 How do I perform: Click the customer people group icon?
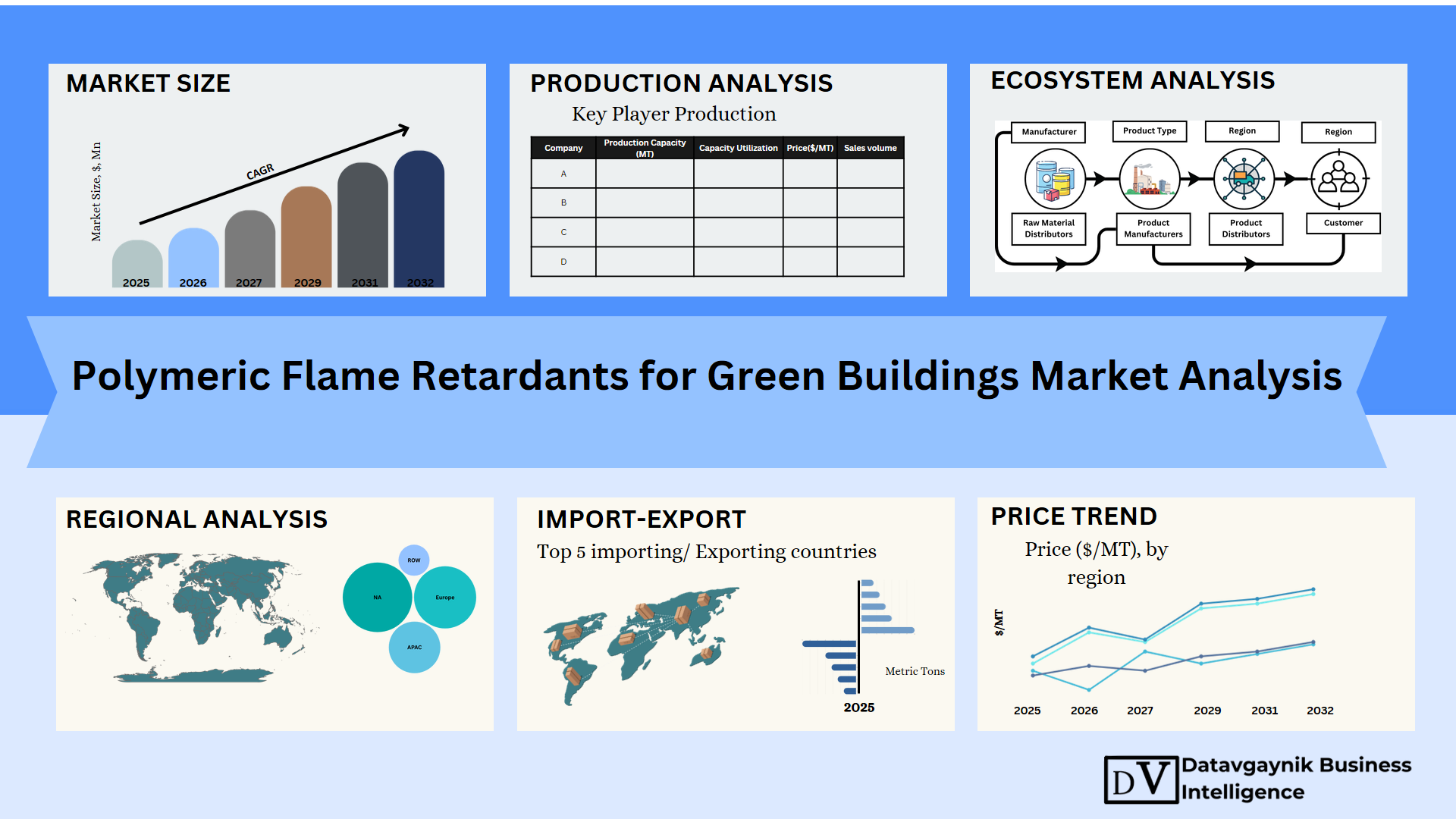point(1339,180)
